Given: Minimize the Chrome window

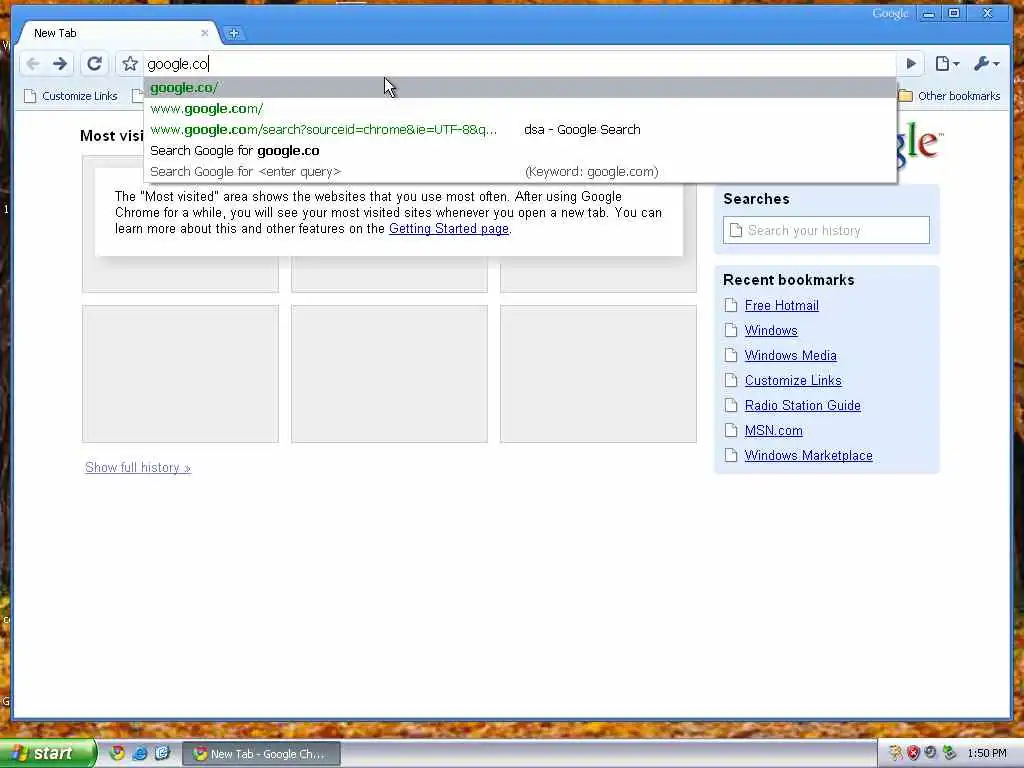Looking at the screenshot, I should tap(929, 13).
